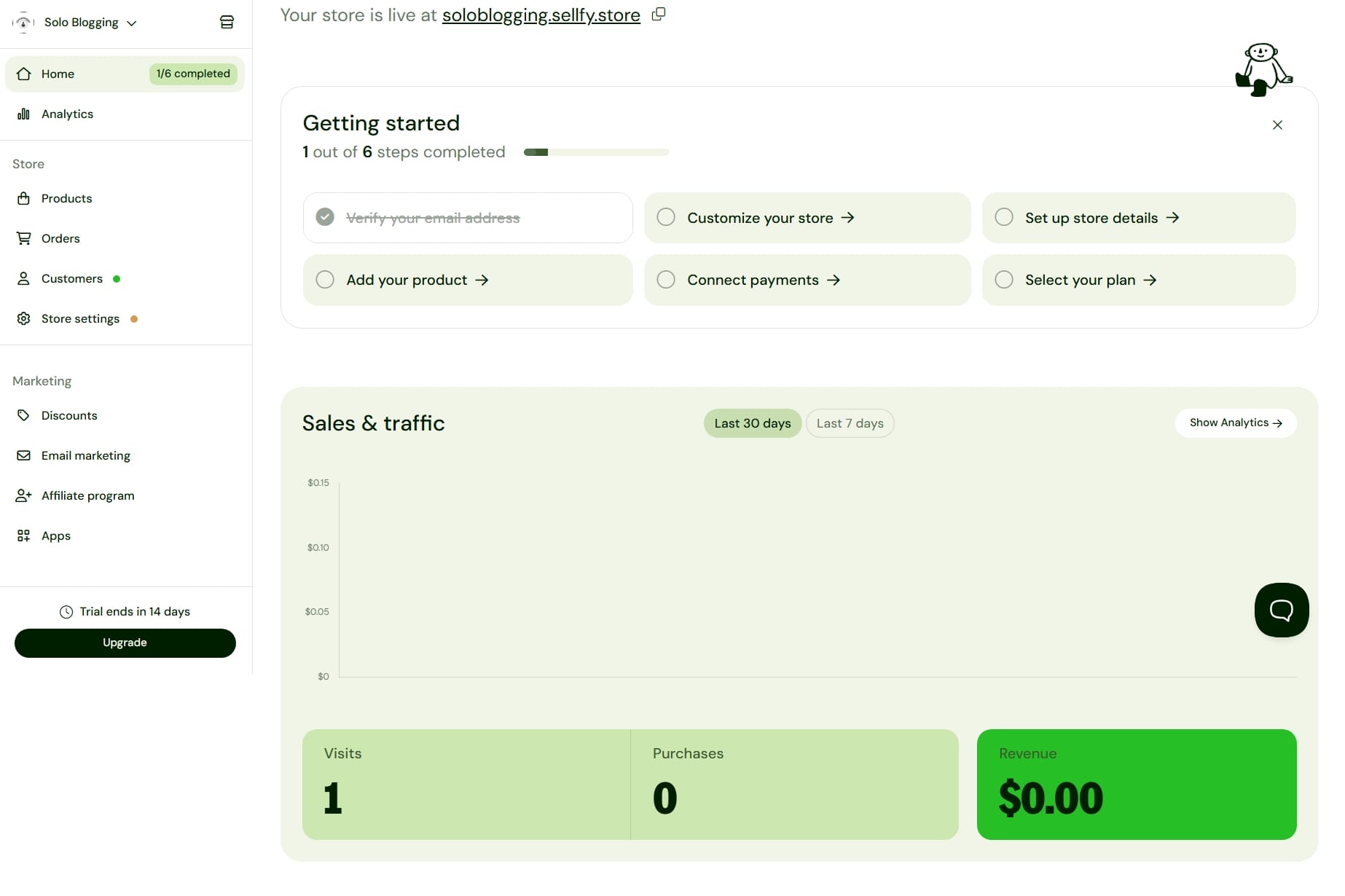The height and width of the screenshot is (896, 1345).
Task: Click the storefront icon next to Solo Blogging
Action: (x=227, y=23)
